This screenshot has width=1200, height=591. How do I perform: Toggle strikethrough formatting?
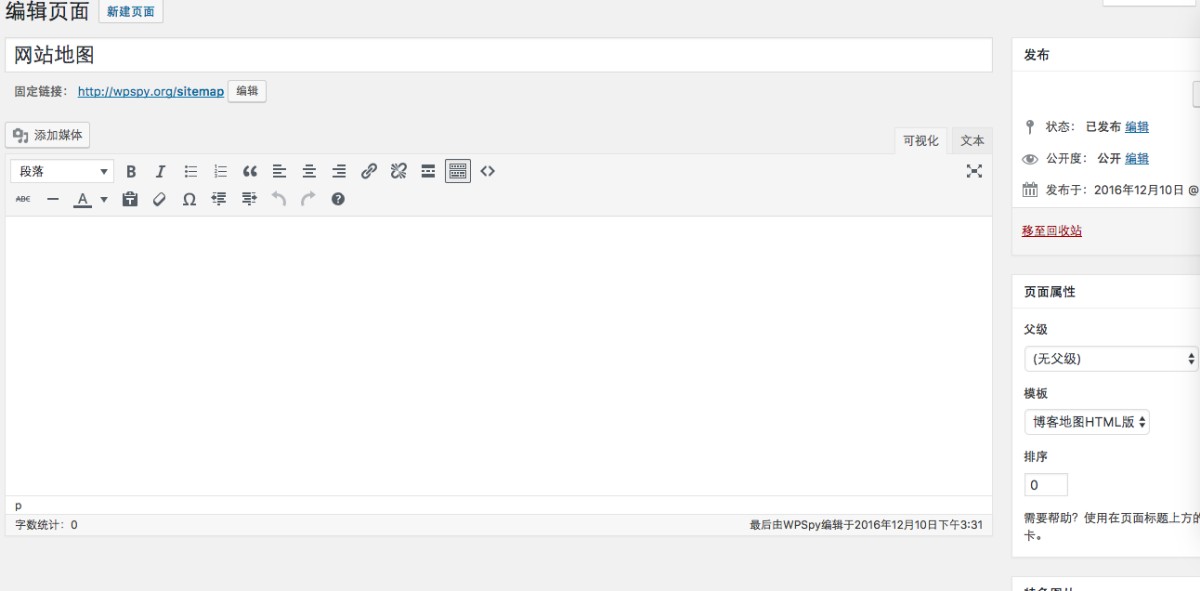(x=23, y=199)
